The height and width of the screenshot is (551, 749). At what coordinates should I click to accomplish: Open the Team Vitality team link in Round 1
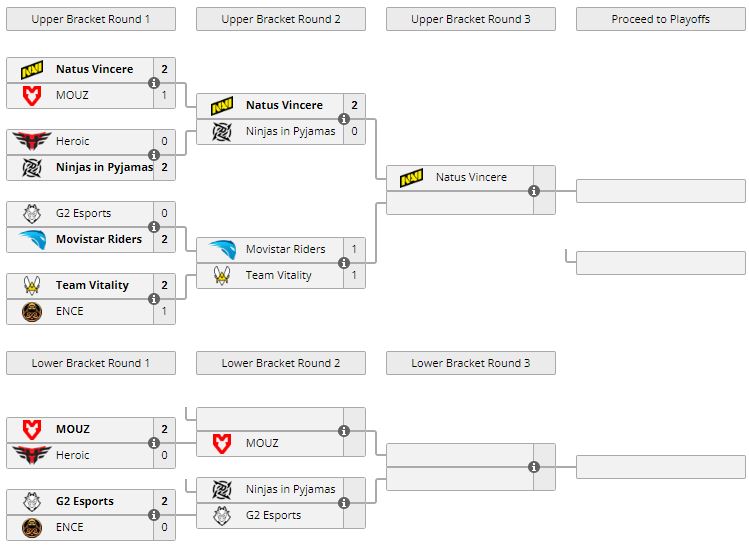click(92, 285)
